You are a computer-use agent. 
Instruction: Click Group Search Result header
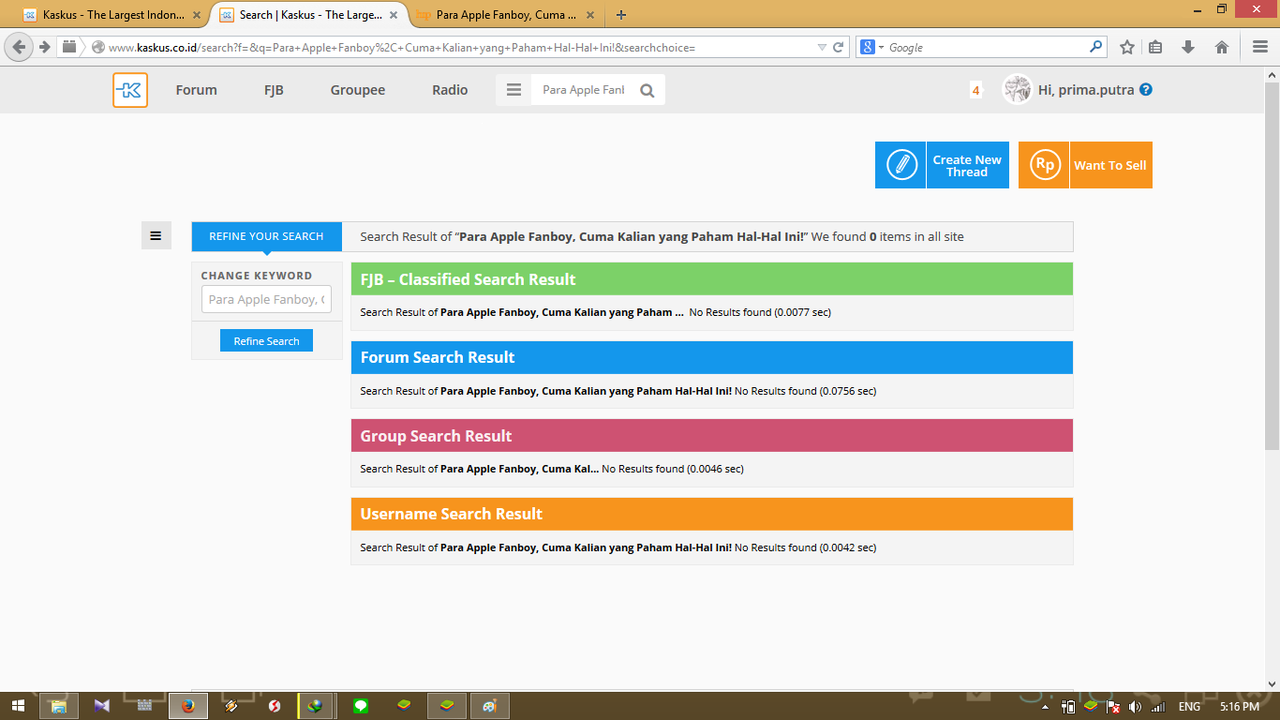coord(712,436)
